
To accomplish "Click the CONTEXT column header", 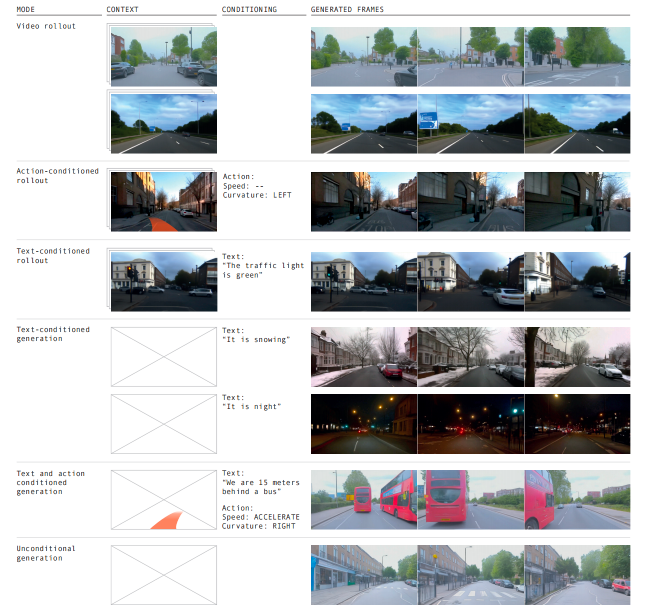I will pyautogui.click(x=122, y=9).
